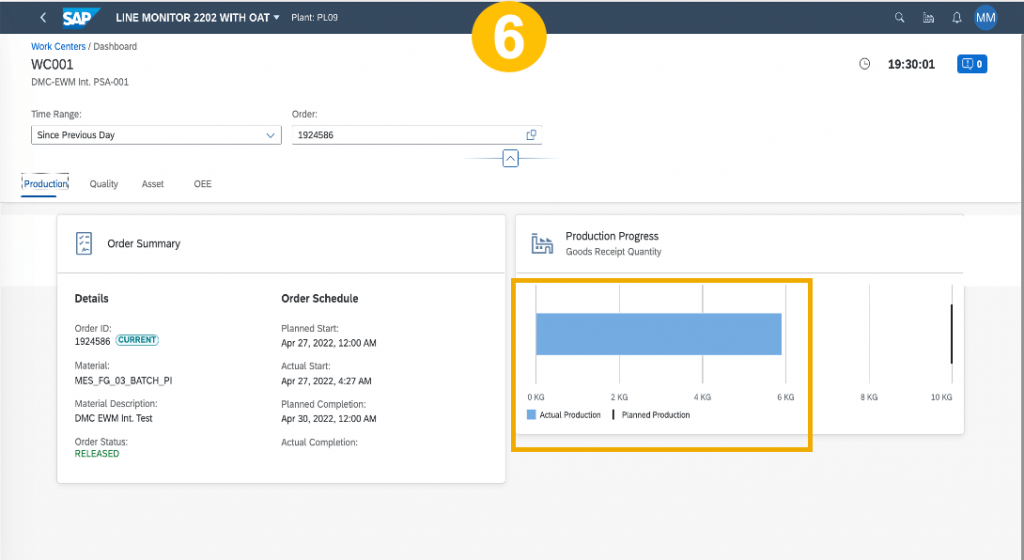Toggle the Actual Production legend item

pos(564,414)
